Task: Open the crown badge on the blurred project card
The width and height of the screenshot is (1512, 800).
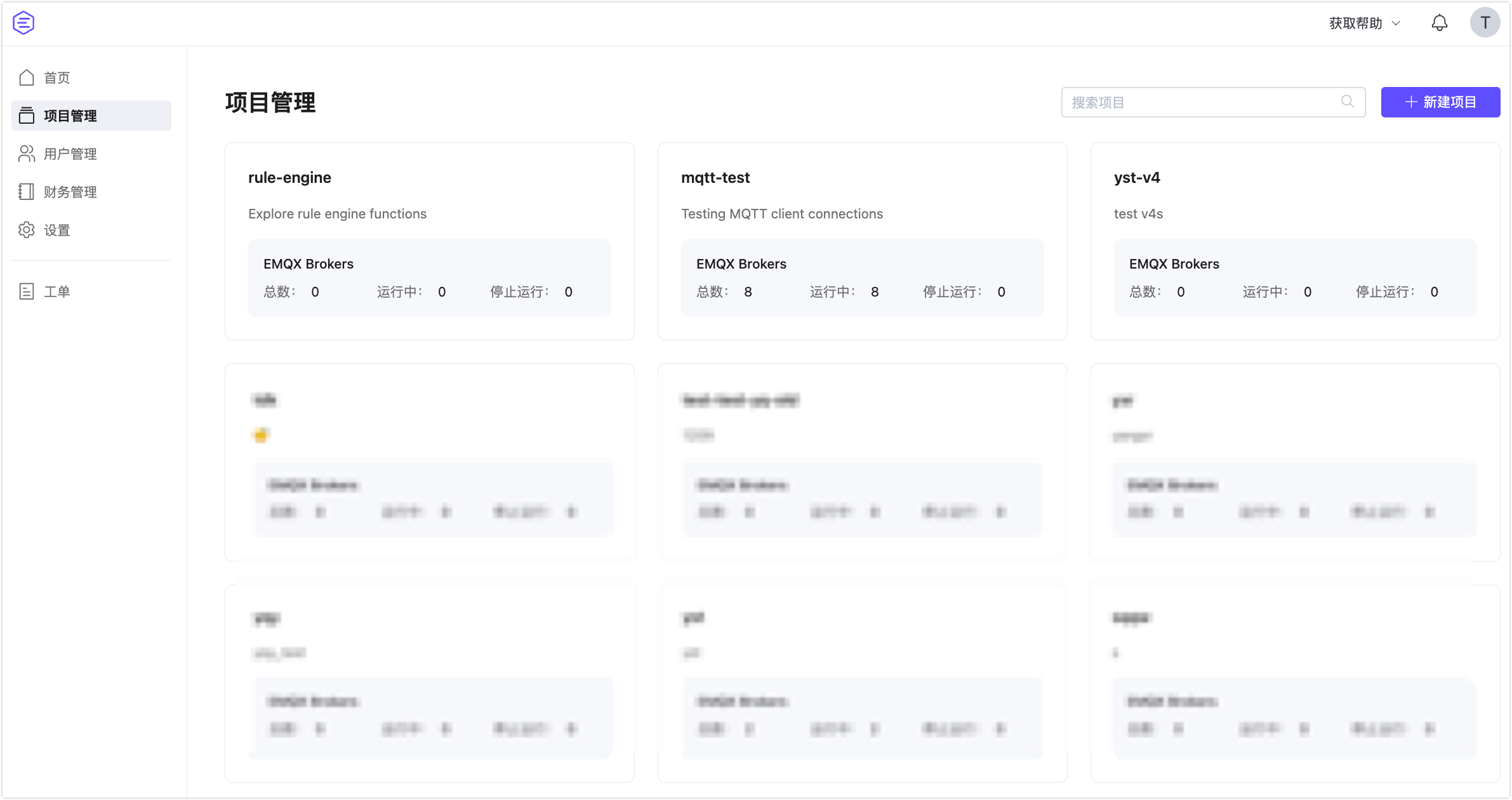Action: [260, 434]
